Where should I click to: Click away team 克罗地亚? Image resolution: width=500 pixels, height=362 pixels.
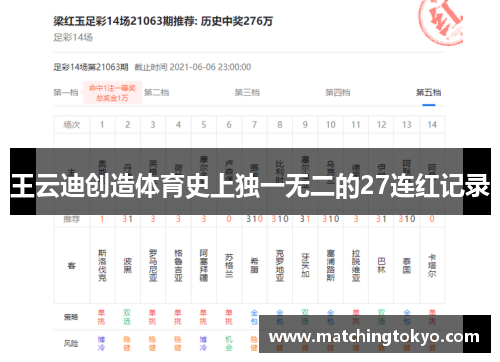tap(280, 266)
